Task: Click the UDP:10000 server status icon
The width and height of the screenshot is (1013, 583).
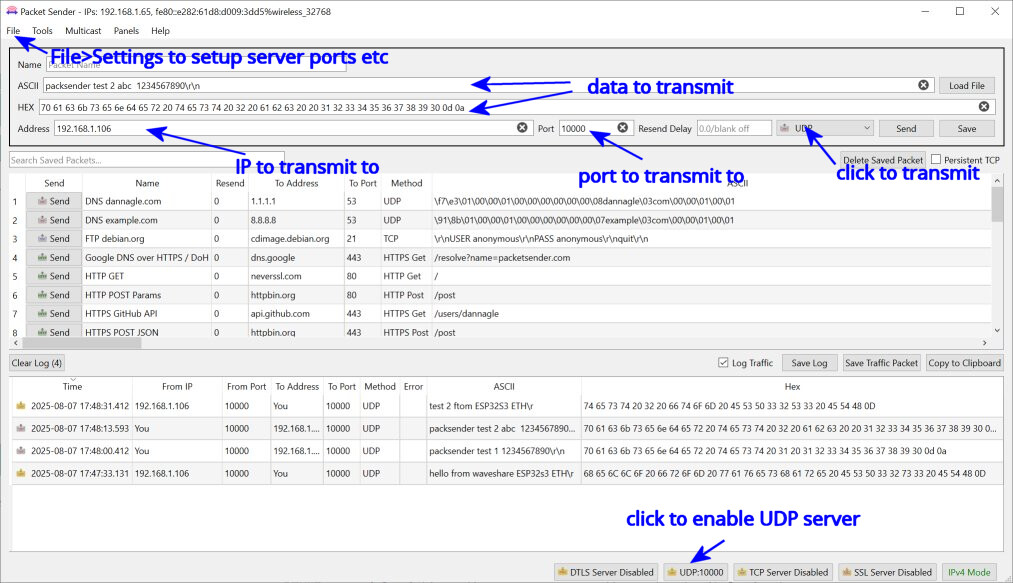Action: pyautogui.click(x=697, y=572)
